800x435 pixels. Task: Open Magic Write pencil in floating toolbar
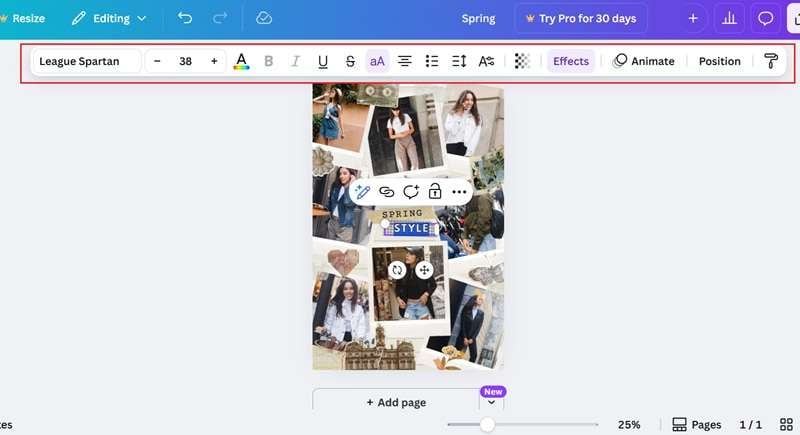[x=362, y=192]
